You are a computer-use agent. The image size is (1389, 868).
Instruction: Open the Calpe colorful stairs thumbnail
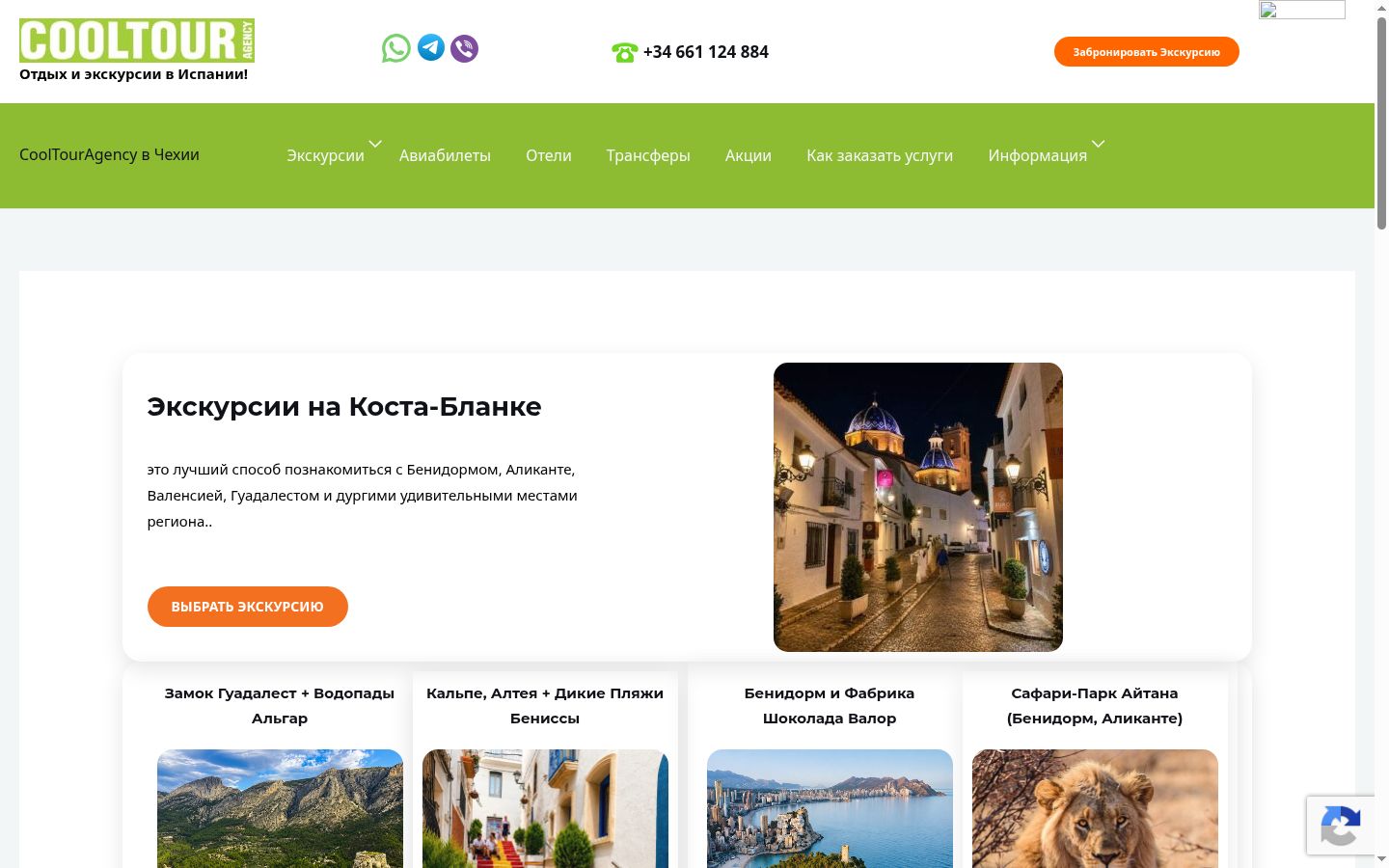coord(545,808)
